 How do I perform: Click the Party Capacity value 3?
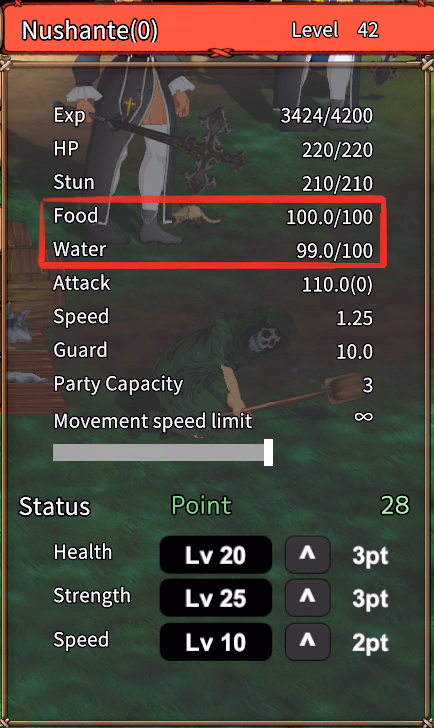coord(368,385)
